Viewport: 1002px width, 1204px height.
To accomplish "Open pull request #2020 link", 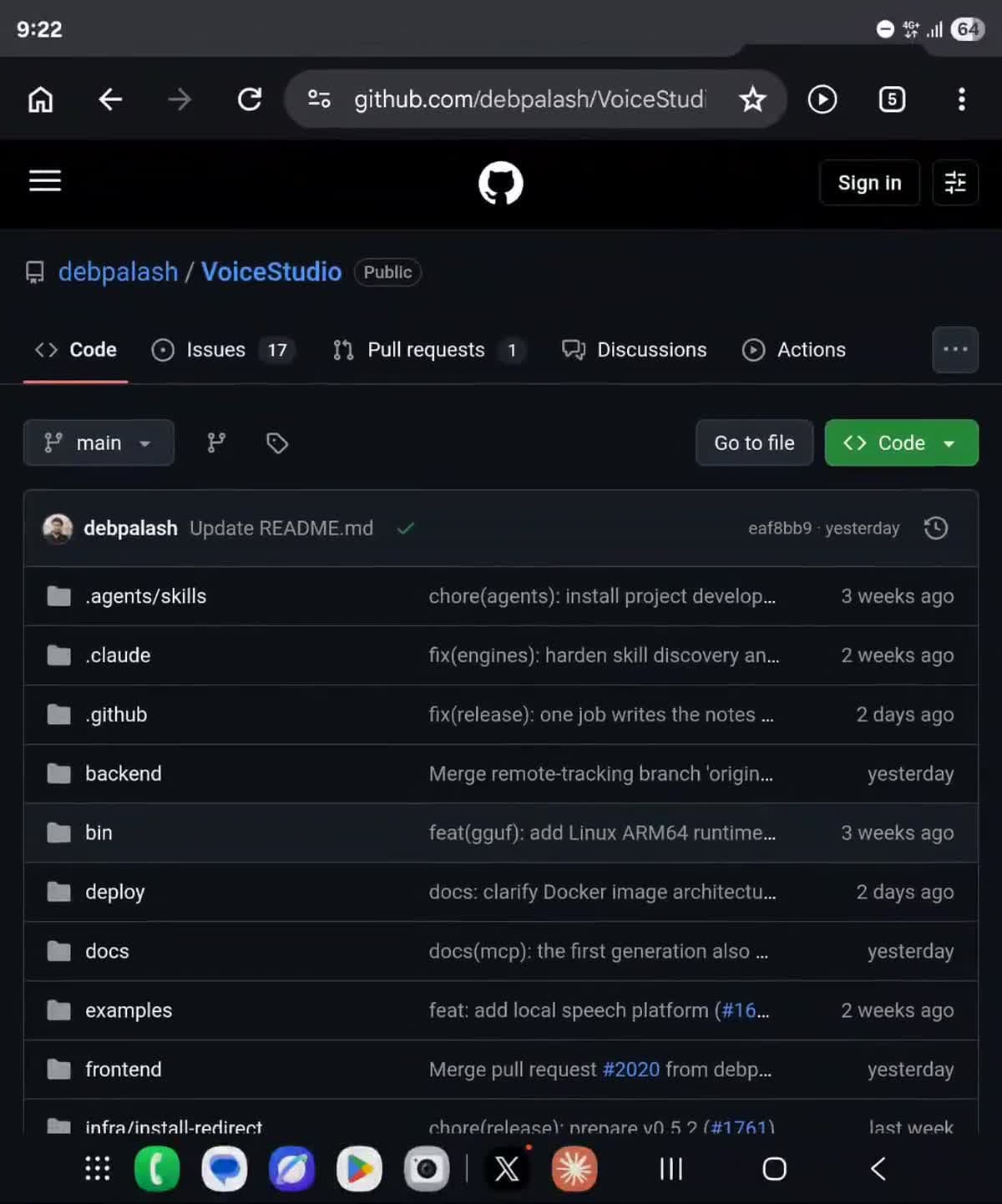I will [x=631, y=1070].
